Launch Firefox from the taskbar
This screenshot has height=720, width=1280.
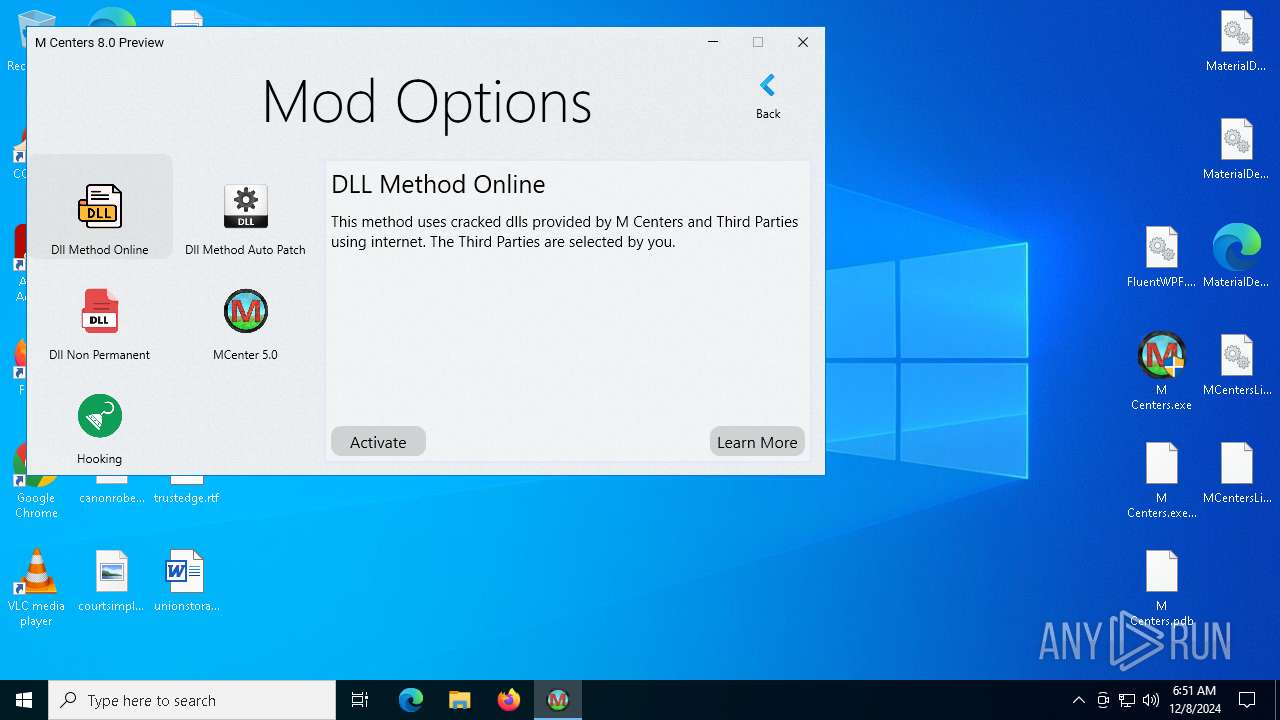pyautogui.click(x=509, y=700)
